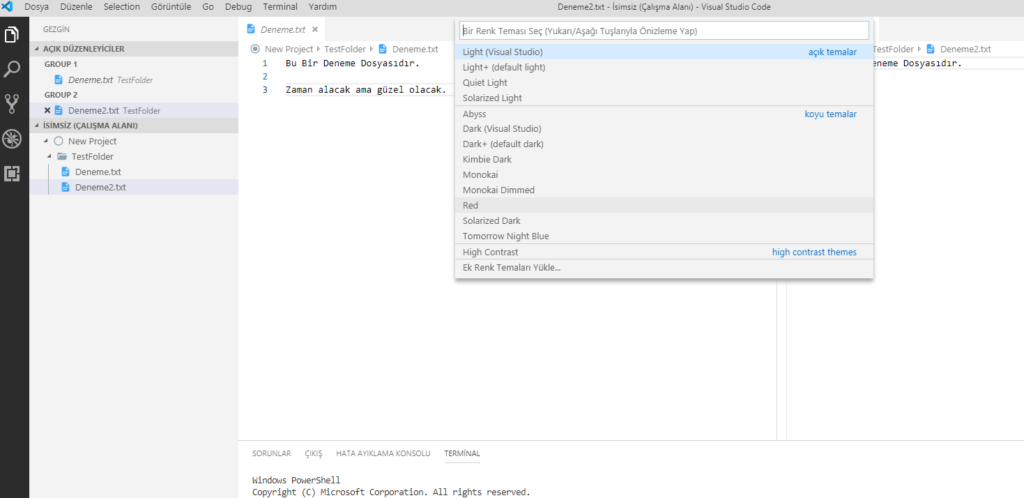Click the VS Code logo in the title bar

pyautogui.click(x=8, y=7)
